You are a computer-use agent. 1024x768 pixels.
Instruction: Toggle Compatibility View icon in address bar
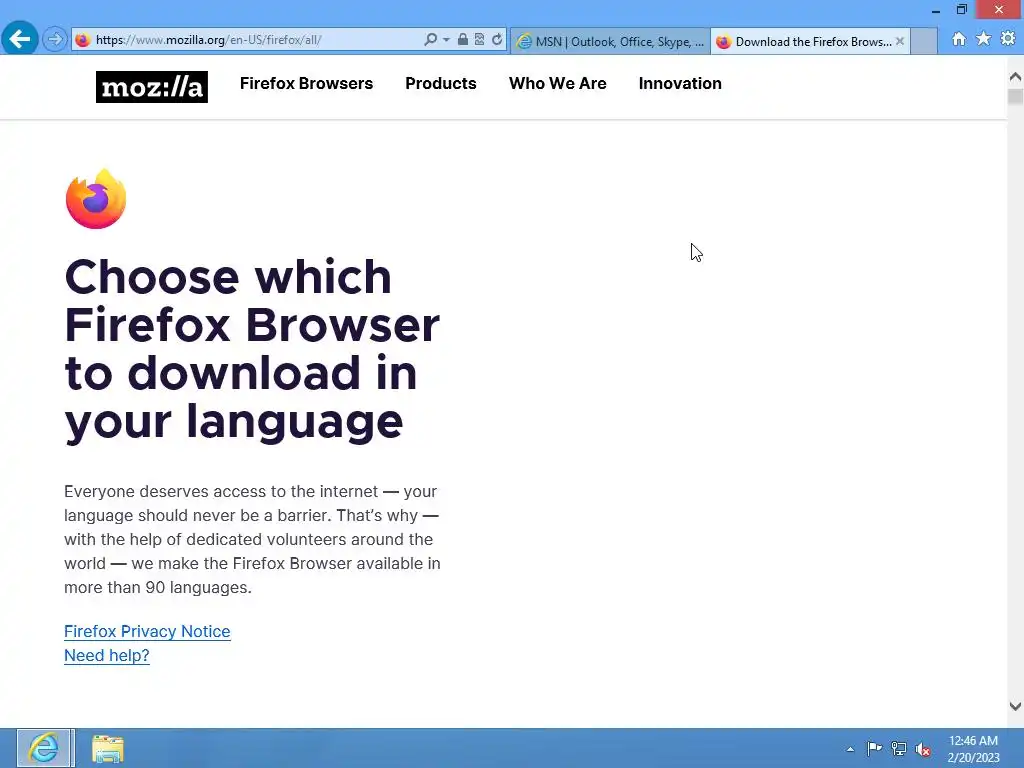tap(479, 40)
